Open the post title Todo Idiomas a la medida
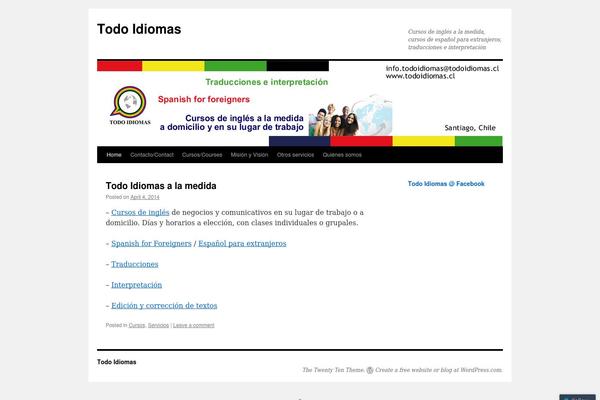The height and width of the screenshot is (400, 600). point(161,186)
